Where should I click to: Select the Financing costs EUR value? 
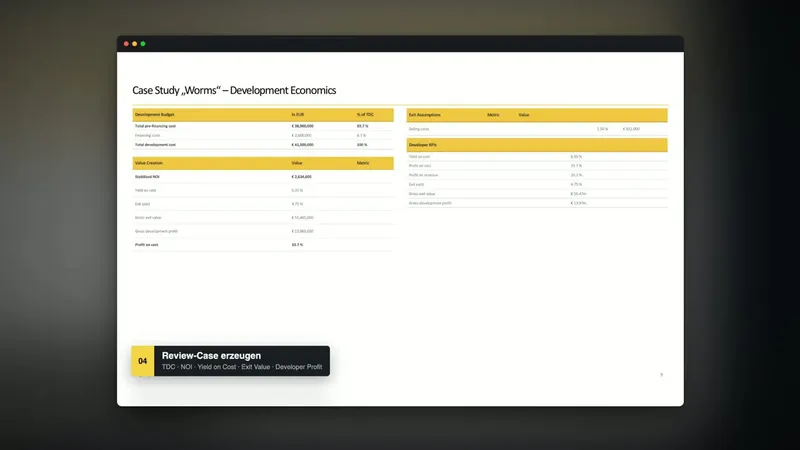(x=302, y=136)
